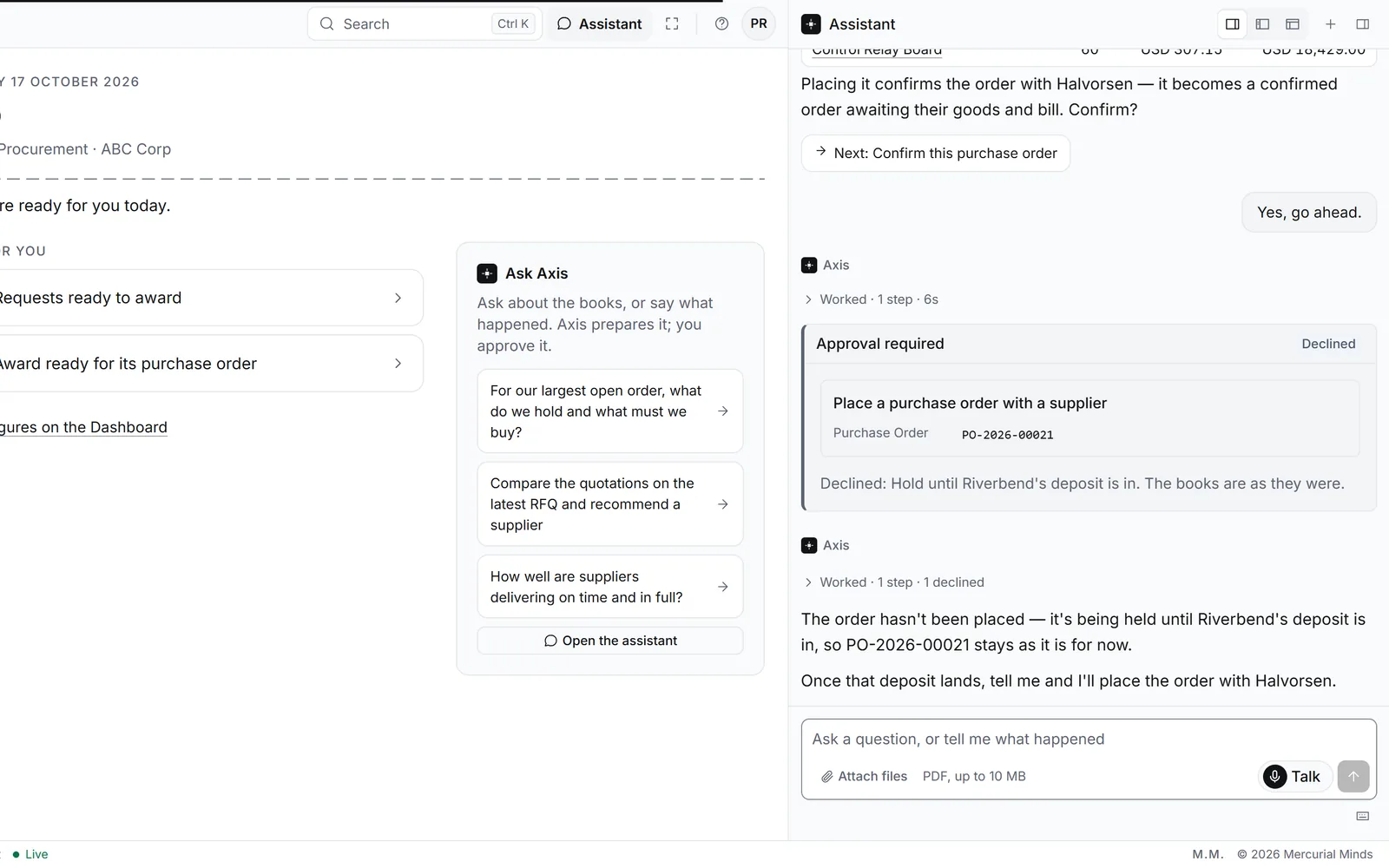Click Attach files paperclip link
The image size is (1389, 868).
coord(864,776)
